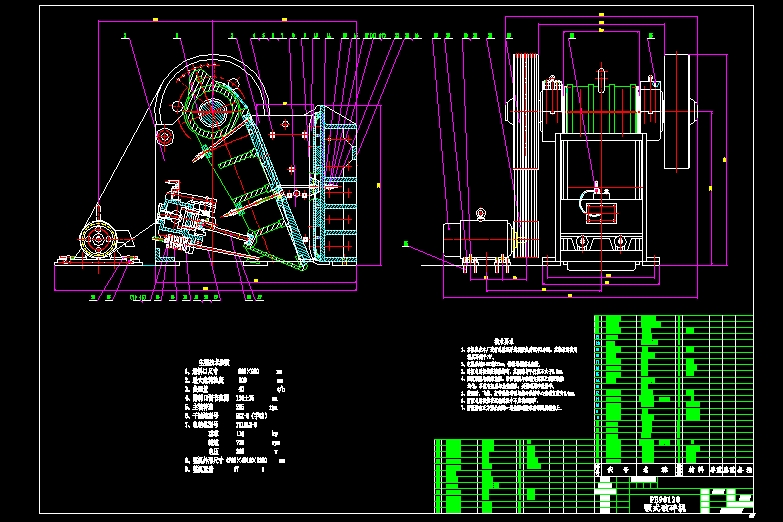783x522 pixels.
Task: Pick the flywheel at right of the front view
Action: [x=677, y=112]
